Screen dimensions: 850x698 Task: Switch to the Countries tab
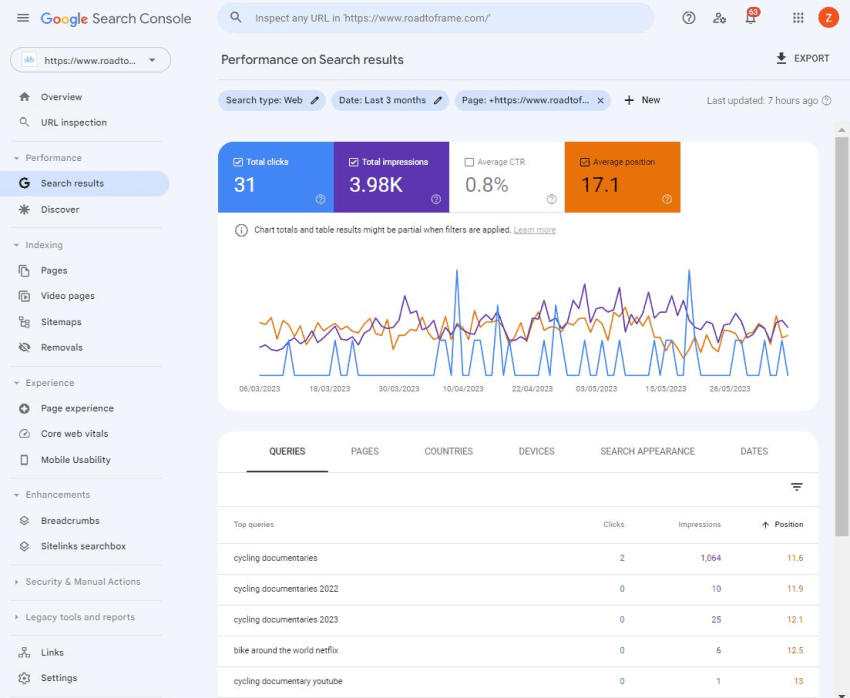[x=448, y=451]
